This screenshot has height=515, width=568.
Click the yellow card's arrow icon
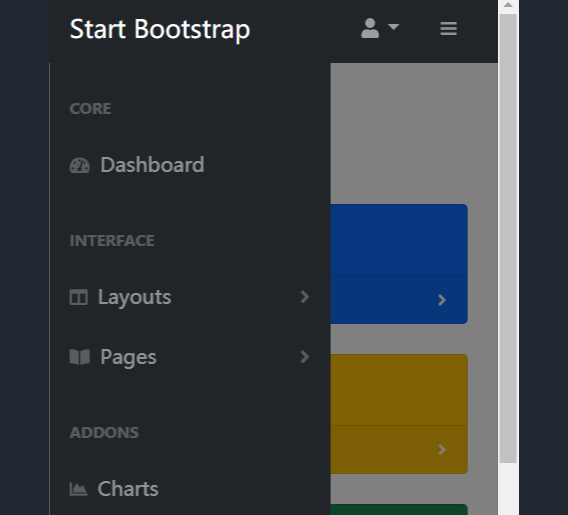click(442, 450)
